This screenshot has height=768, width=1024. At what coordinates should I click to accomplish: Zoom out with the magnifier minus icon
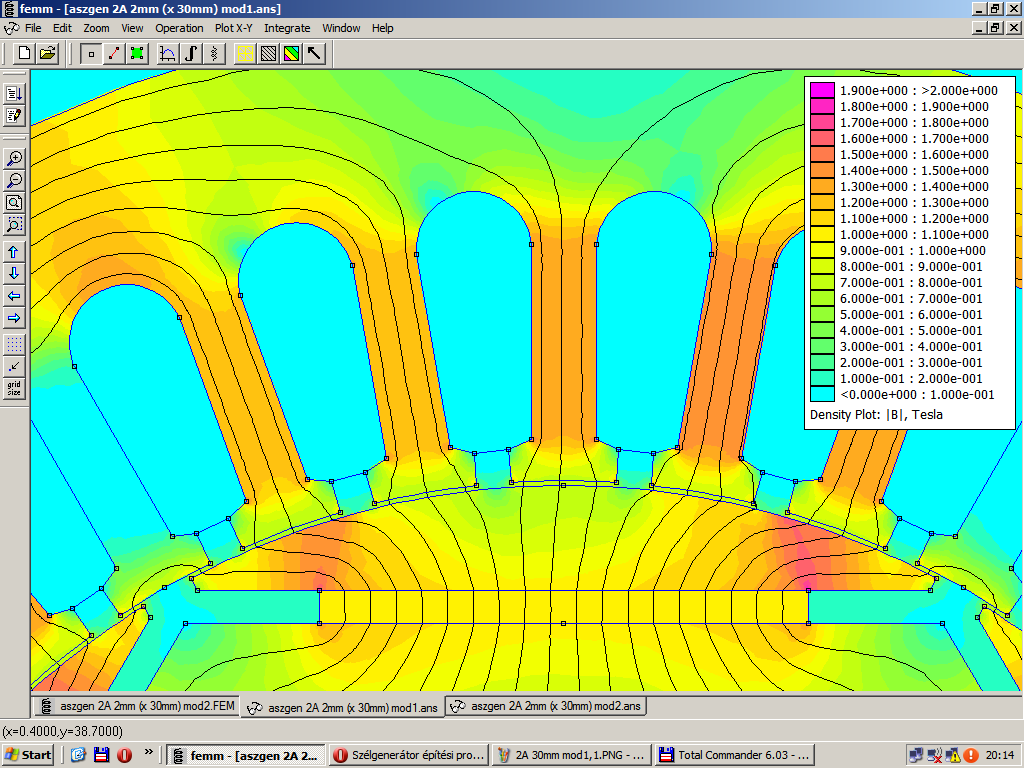coord(14,181)
